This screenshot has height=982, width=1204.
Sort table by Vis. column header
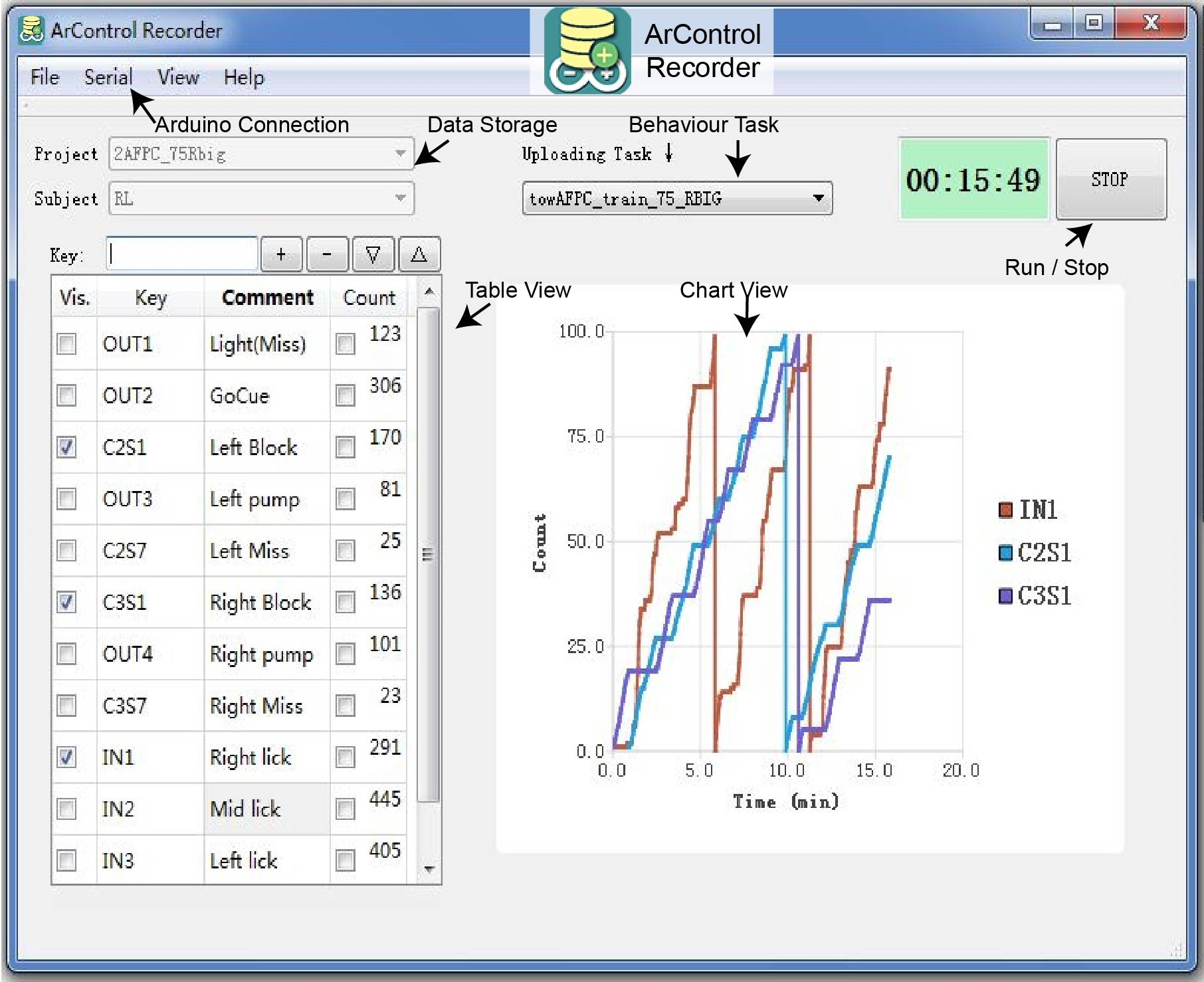[74, 298]
